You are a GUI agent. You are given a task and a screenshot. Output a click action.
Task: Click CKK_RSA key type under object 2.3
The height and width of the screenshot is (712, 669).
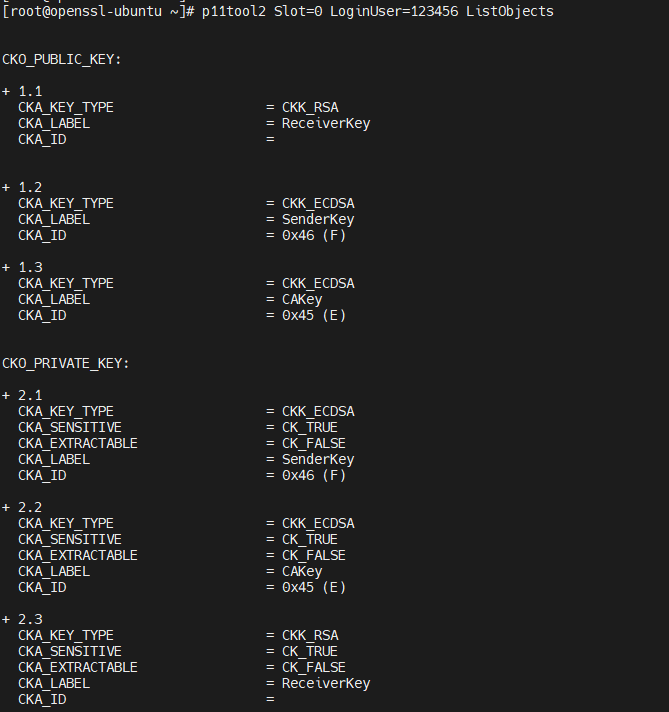(x=310, y=635)
